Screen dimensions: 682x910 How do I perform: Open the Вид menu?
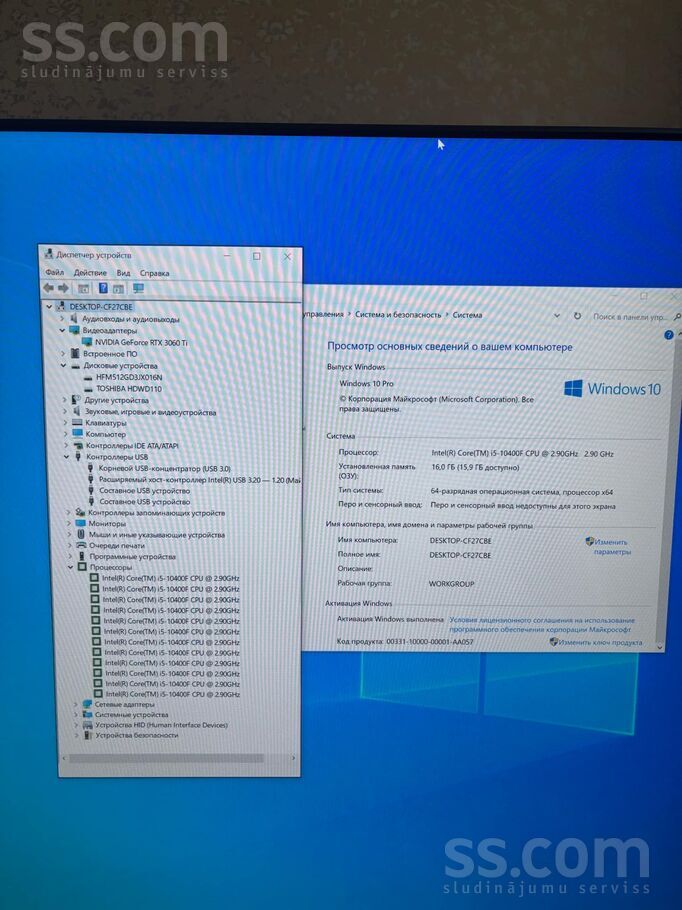pyautogui.click(x=123, y=273)
